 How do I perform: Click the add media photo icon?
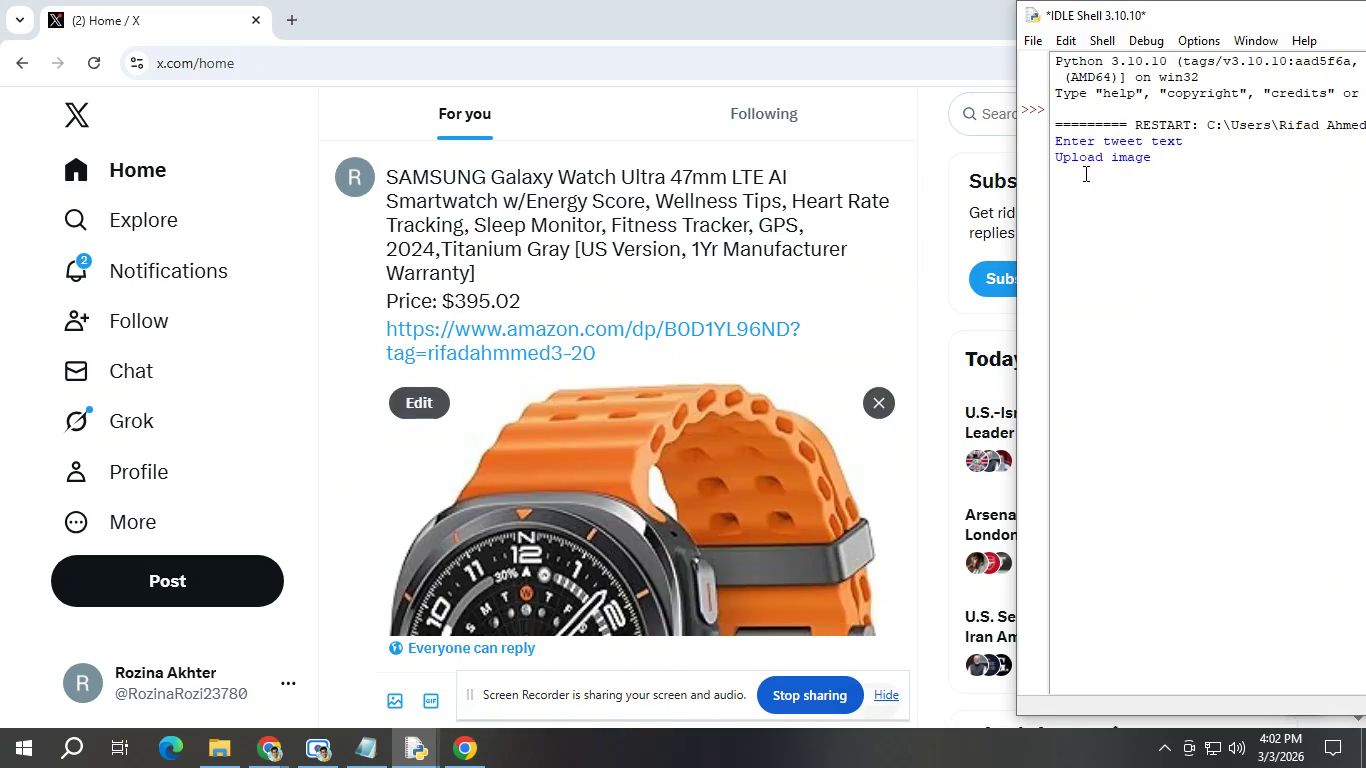tap(395, 701)
